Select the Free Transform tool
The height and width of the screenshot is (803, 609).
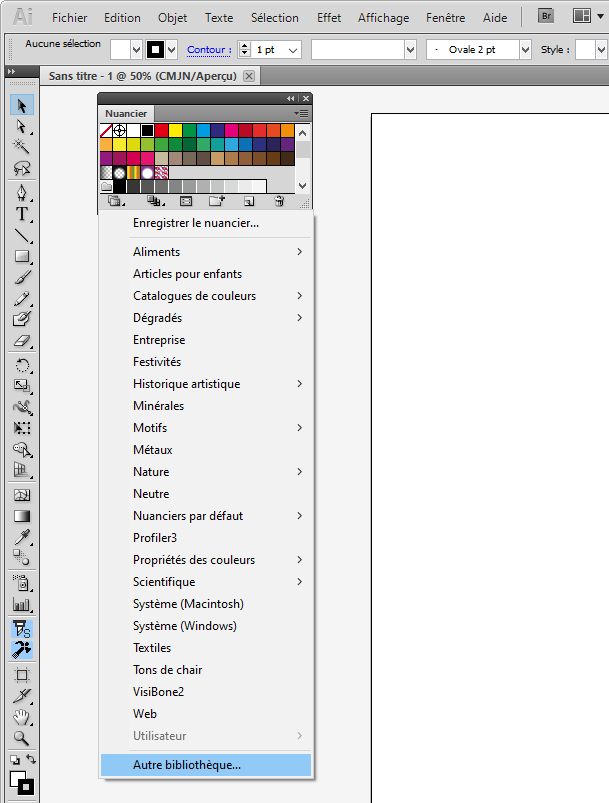(22, 428)
